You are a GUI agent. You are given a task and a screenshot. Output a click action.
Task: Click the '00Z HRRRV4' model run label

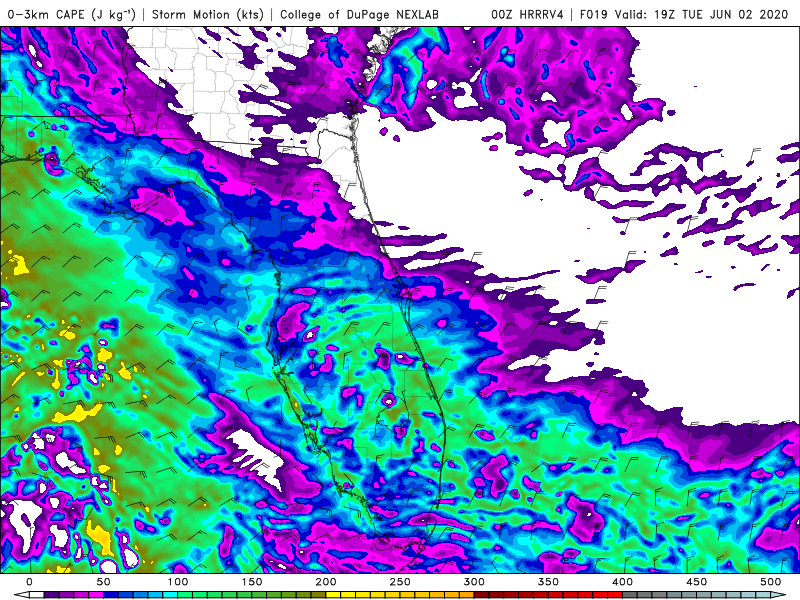pyautogui.click(x=527, y=14)
